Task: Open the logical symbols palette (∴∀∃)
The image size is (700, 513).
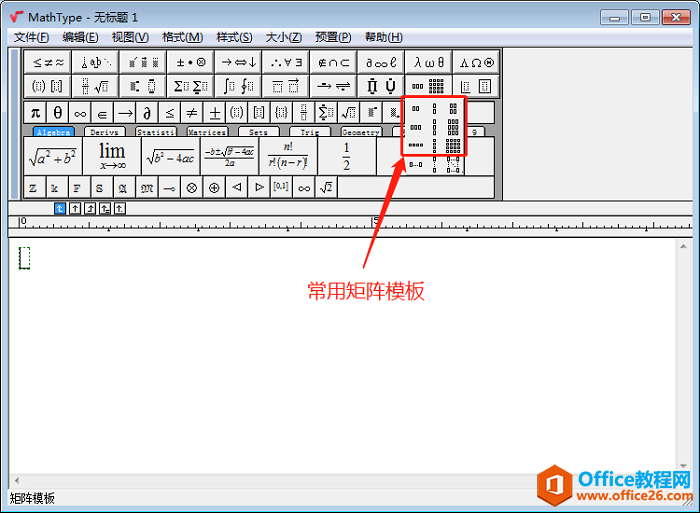Action: (x=286, y=63)
